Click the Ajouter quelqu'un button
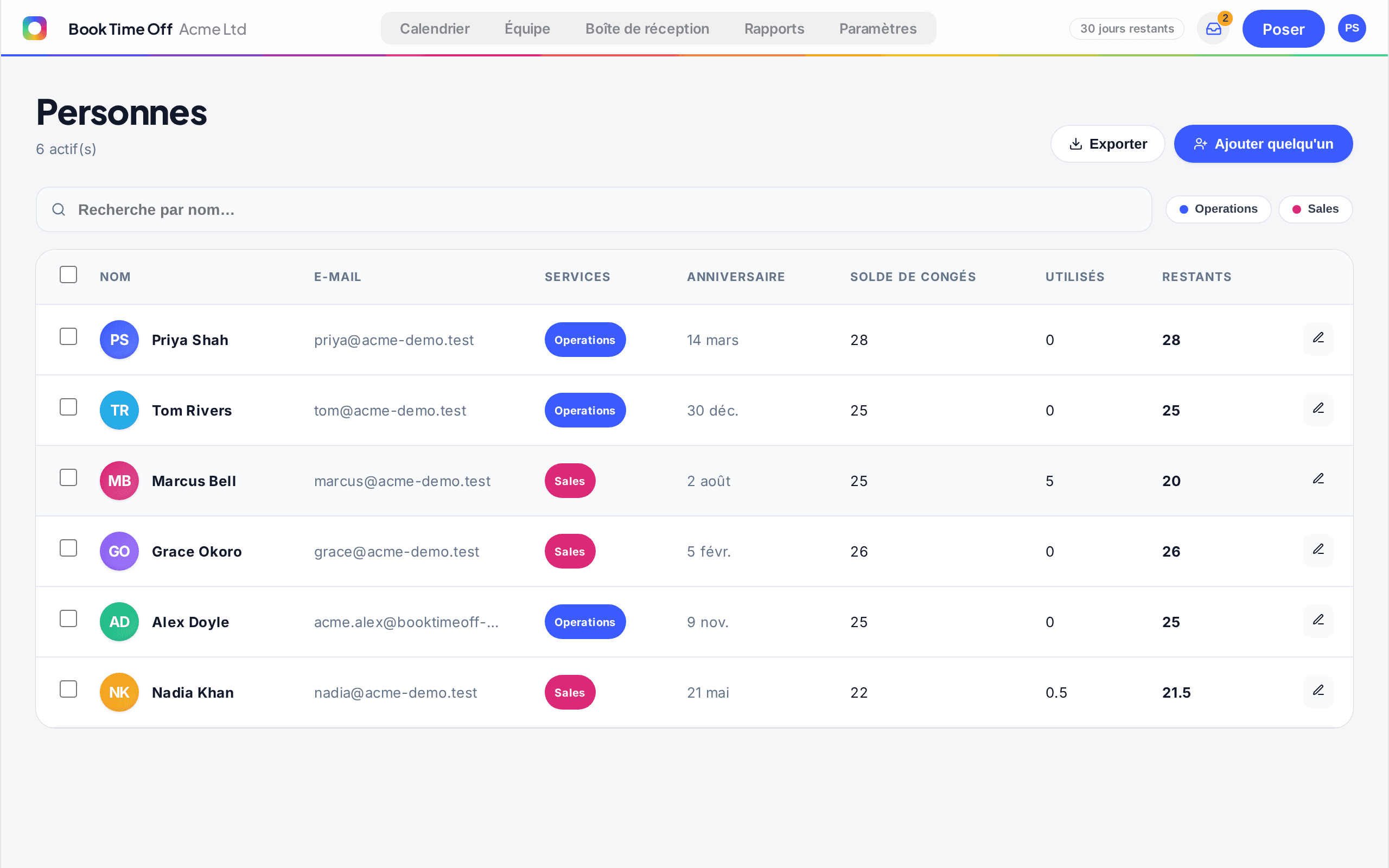This screenshot has height=868, width=1389. (1263, 144)
